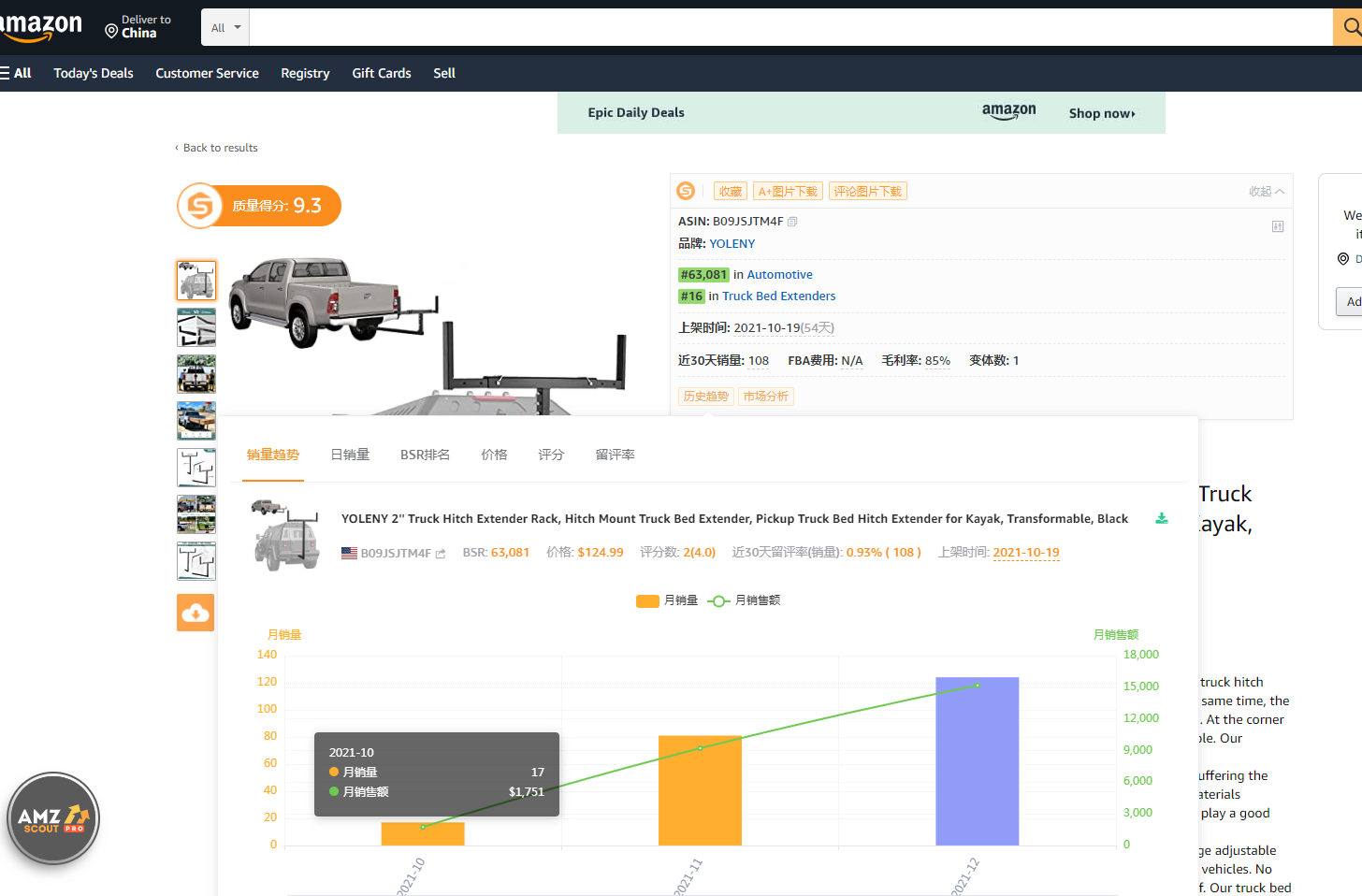Click the A+图片下载 button
This screenshot has height=896, width=1362.
pyautogui.click(x=788, y=191)
